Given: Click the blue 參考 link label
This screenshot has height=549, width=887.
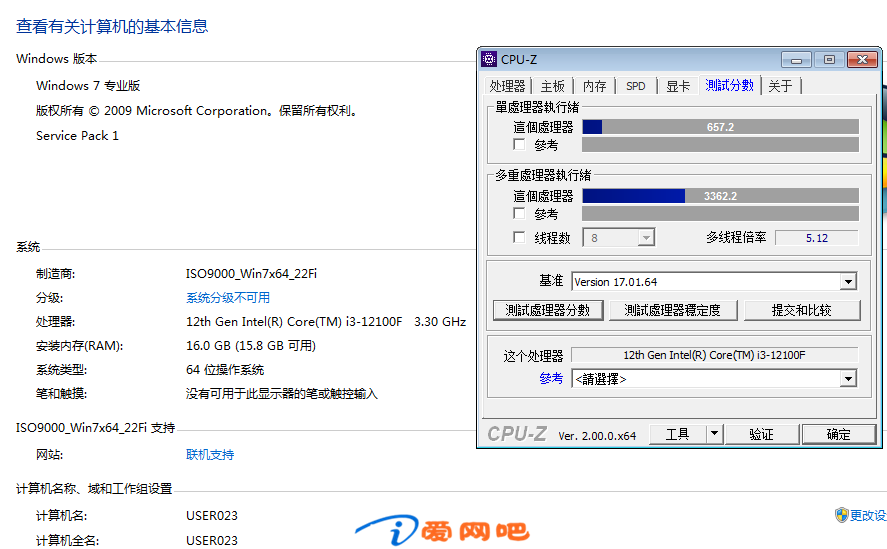Looking at the screenshot, I should point(551,378).
